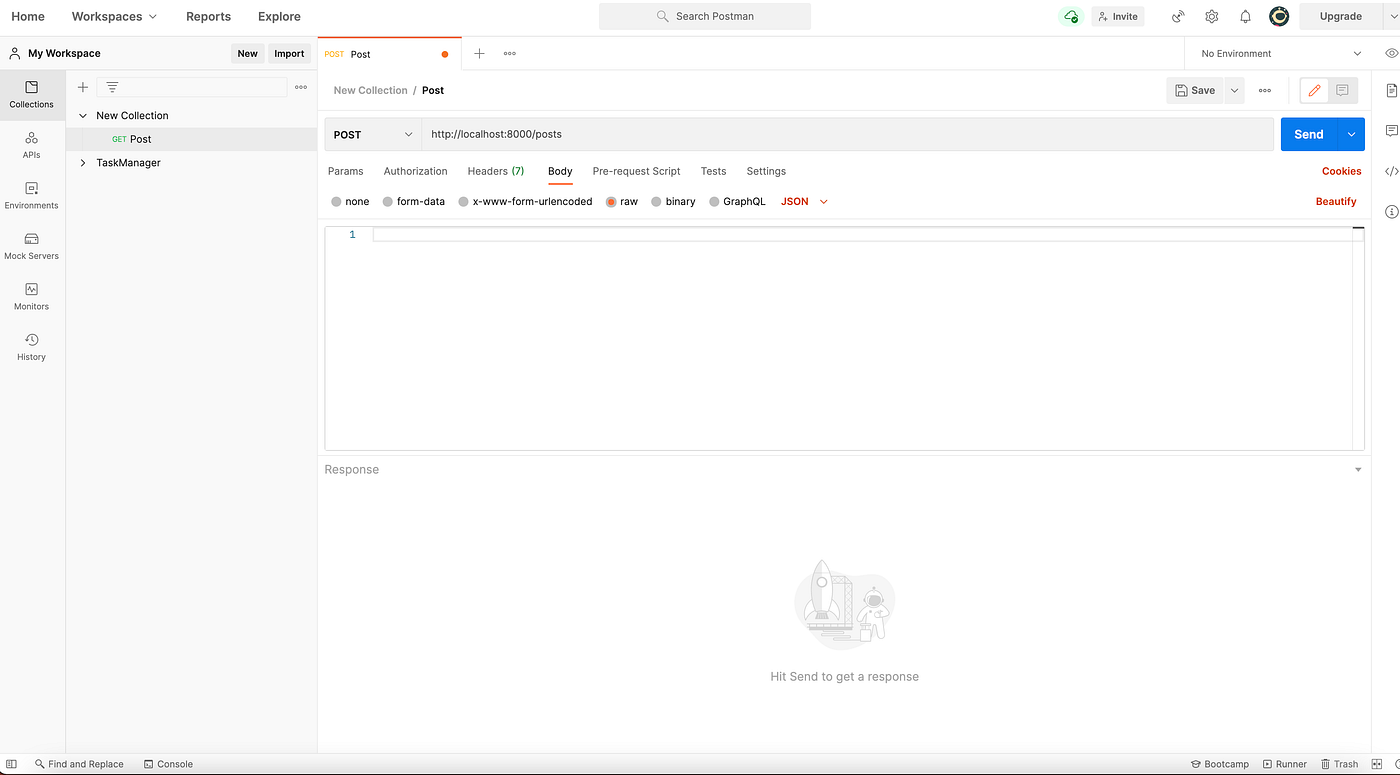Select GraphQL body option
Viewport: 1400px width, 775px height.
click(737, 201)
